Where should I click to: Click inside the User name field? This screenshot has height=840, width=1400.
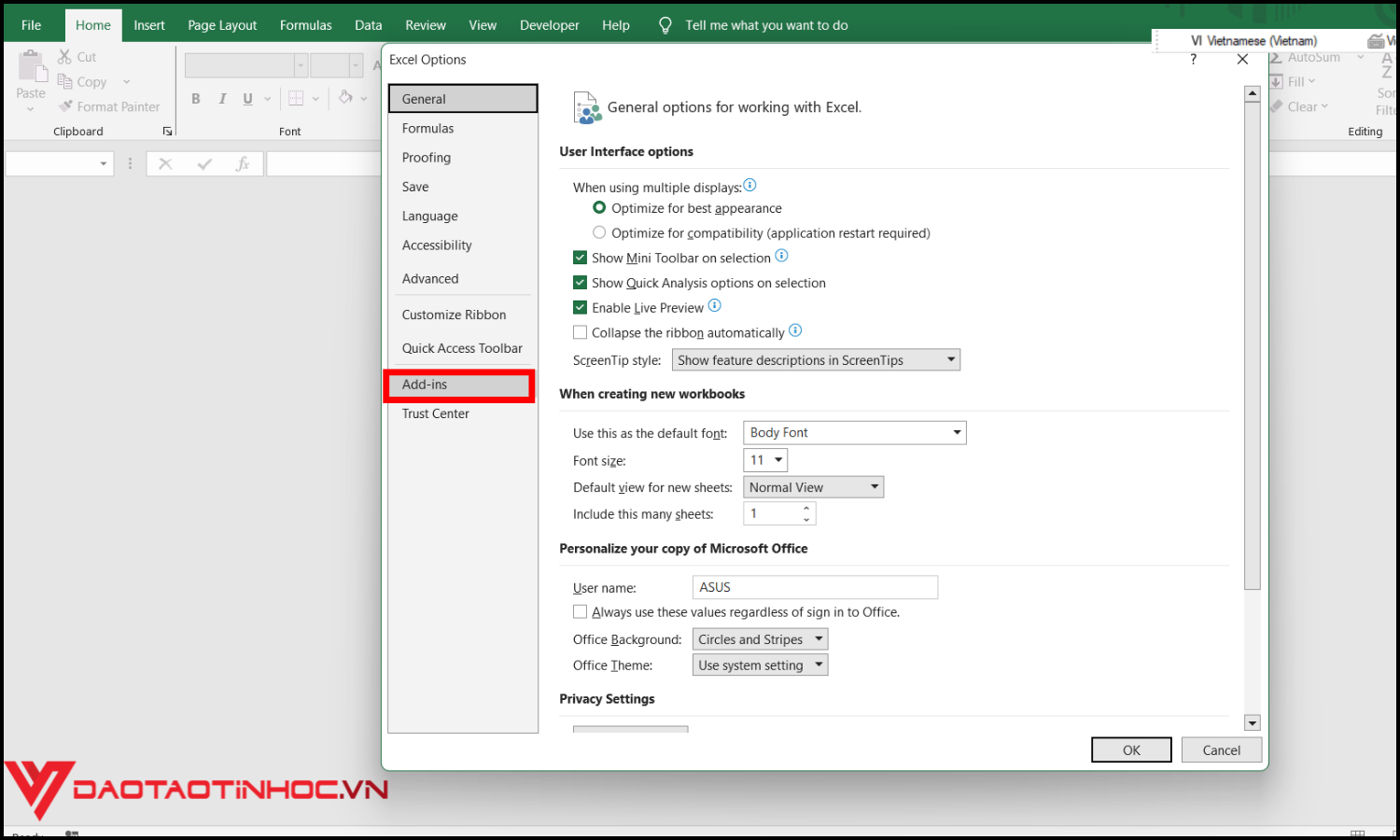pyautogui.click(x=812, y=587)
